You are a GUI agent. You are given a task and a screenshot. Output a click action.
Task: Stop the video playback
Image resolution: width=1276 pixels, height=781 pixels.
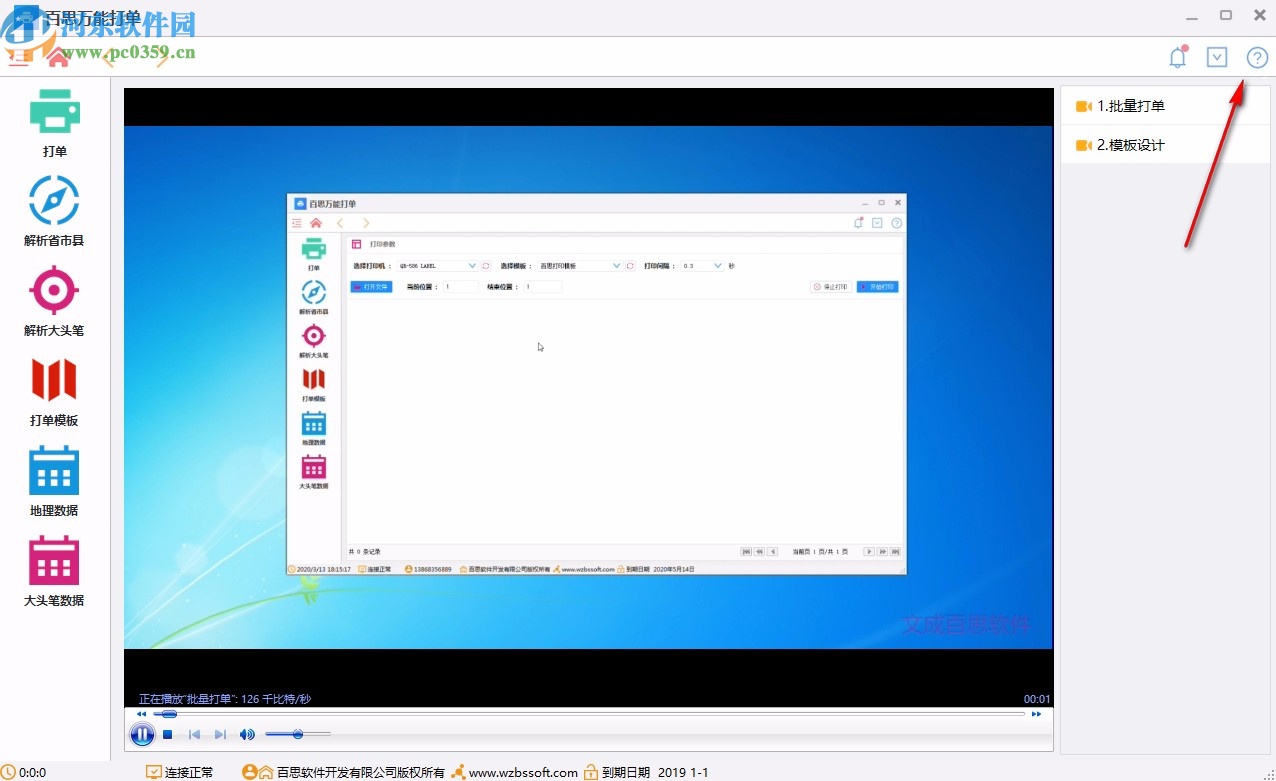pyautogui.click(x=168, y=734)
